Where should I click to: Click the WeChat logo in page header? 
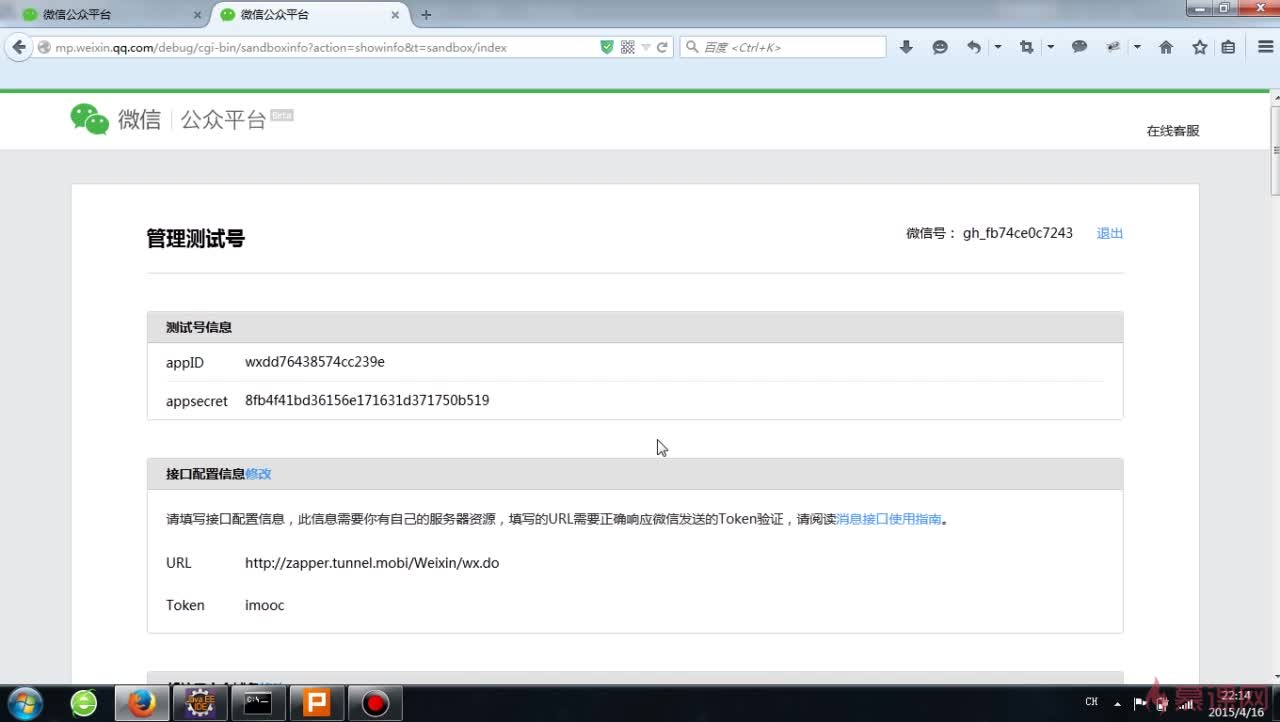(x=89, y=119)
